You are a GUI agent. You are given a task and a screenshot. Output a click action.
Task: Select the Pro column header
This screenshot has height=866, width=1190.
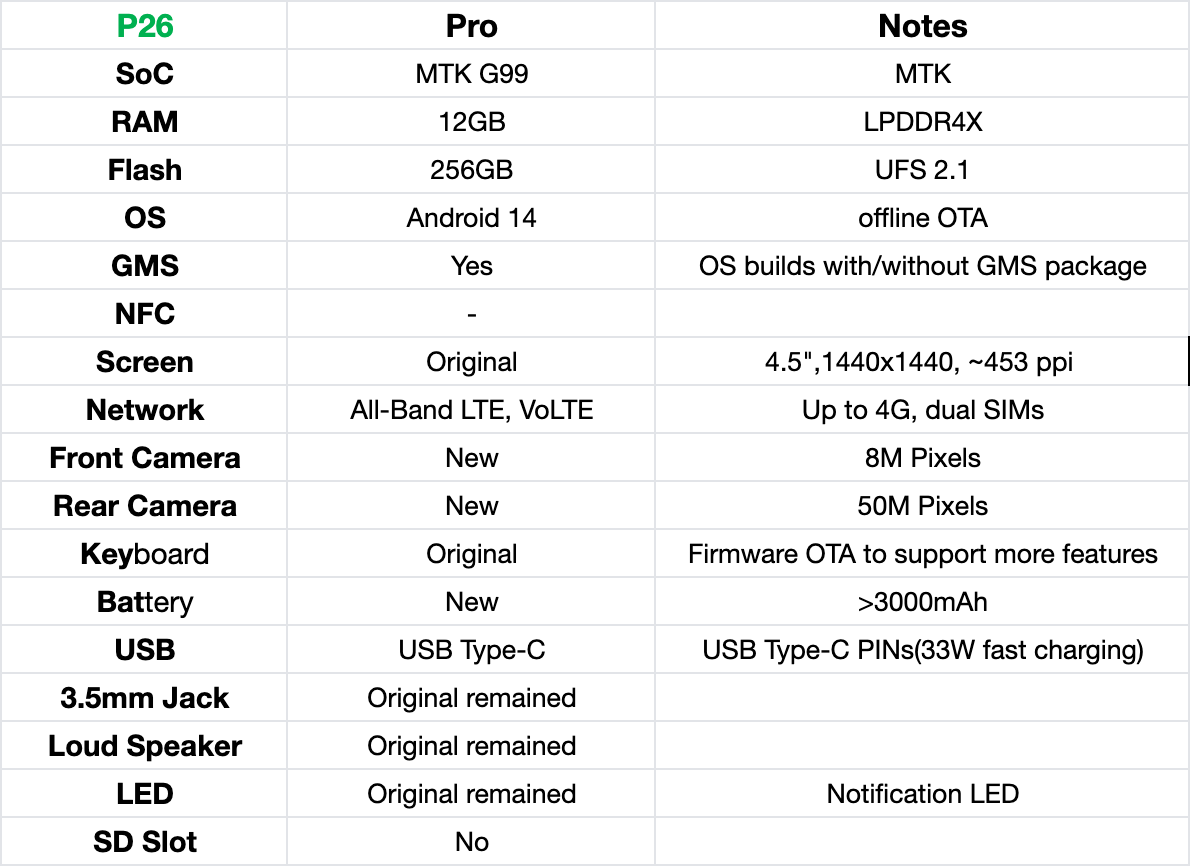[x=471, y=26]
